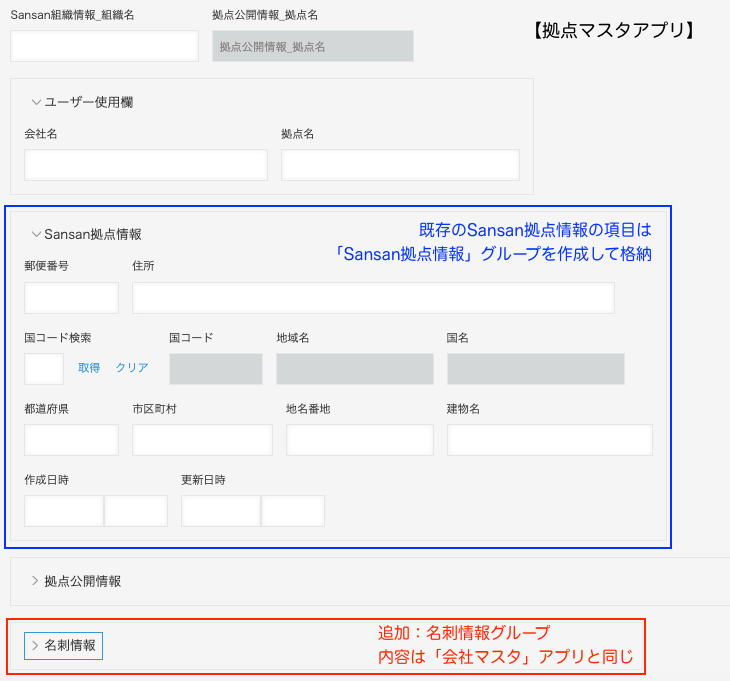This screenshot has width=730, height=681.
Task: Click the 国コード検索 label text
Action: click(58, 337)
